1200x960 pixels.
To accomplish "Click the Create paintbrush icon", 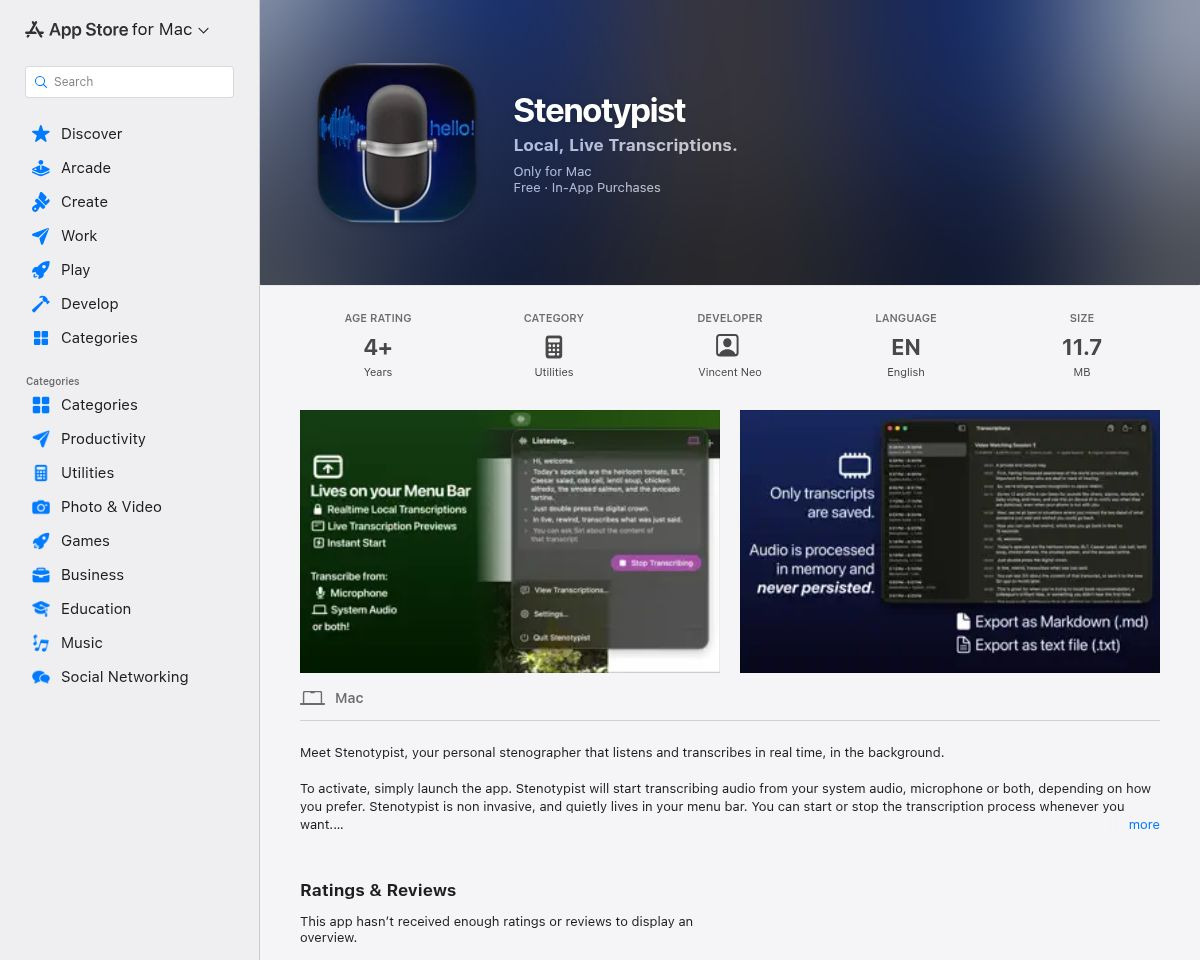I will 41,202.
